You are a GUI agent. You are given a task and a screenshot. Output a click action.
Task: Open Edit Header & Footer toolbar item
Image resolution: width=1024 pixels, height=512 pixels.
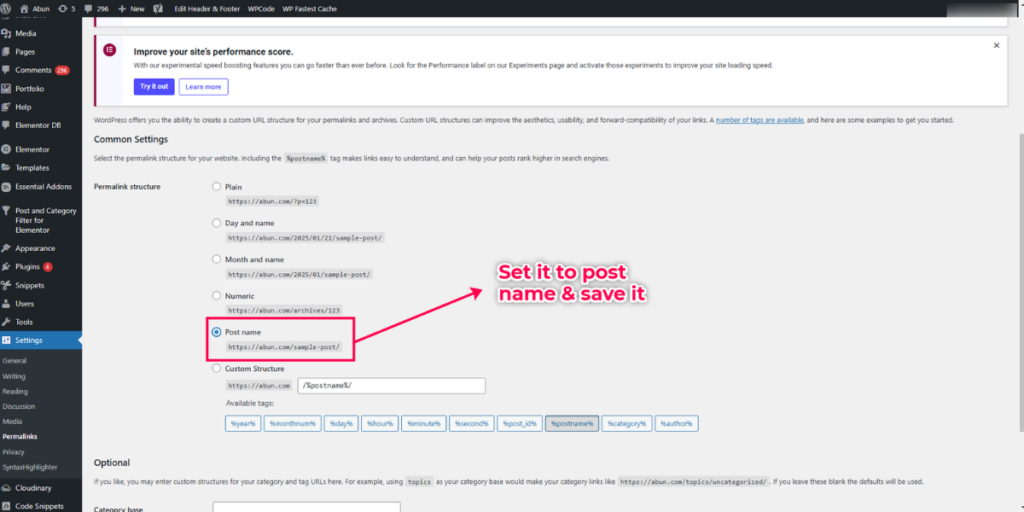208,9
